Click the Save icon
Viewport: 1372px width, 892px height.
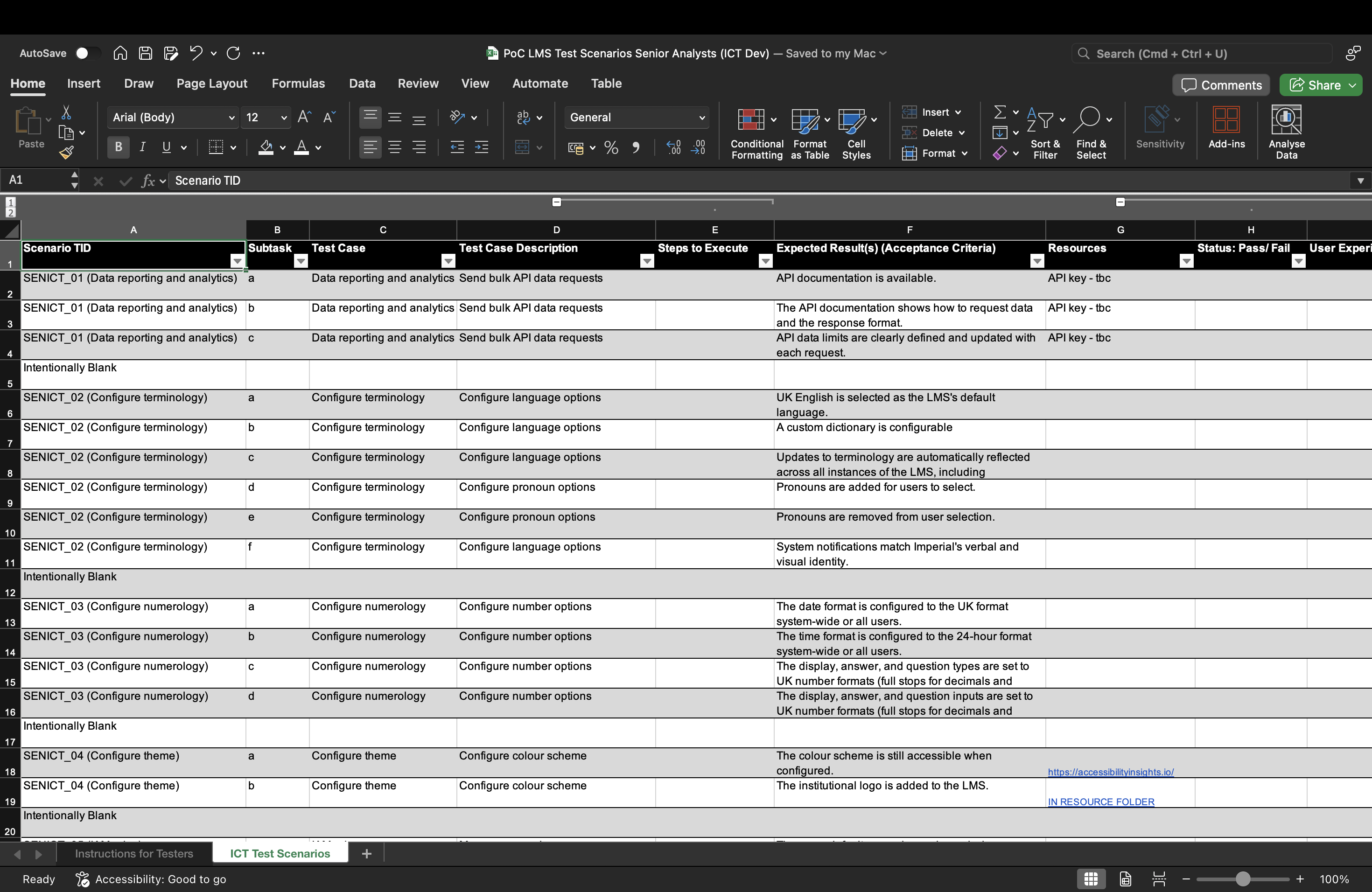coord(145,53)
